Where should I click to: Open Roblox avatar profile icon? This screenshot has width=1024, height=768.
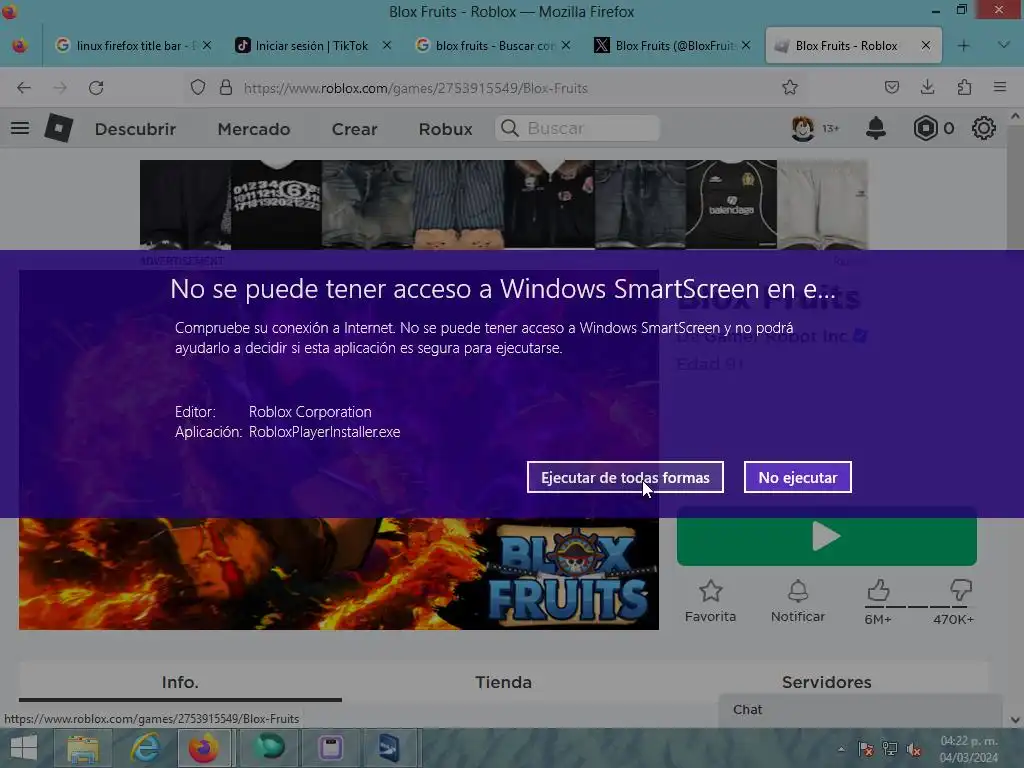click(x=803, y=128)
